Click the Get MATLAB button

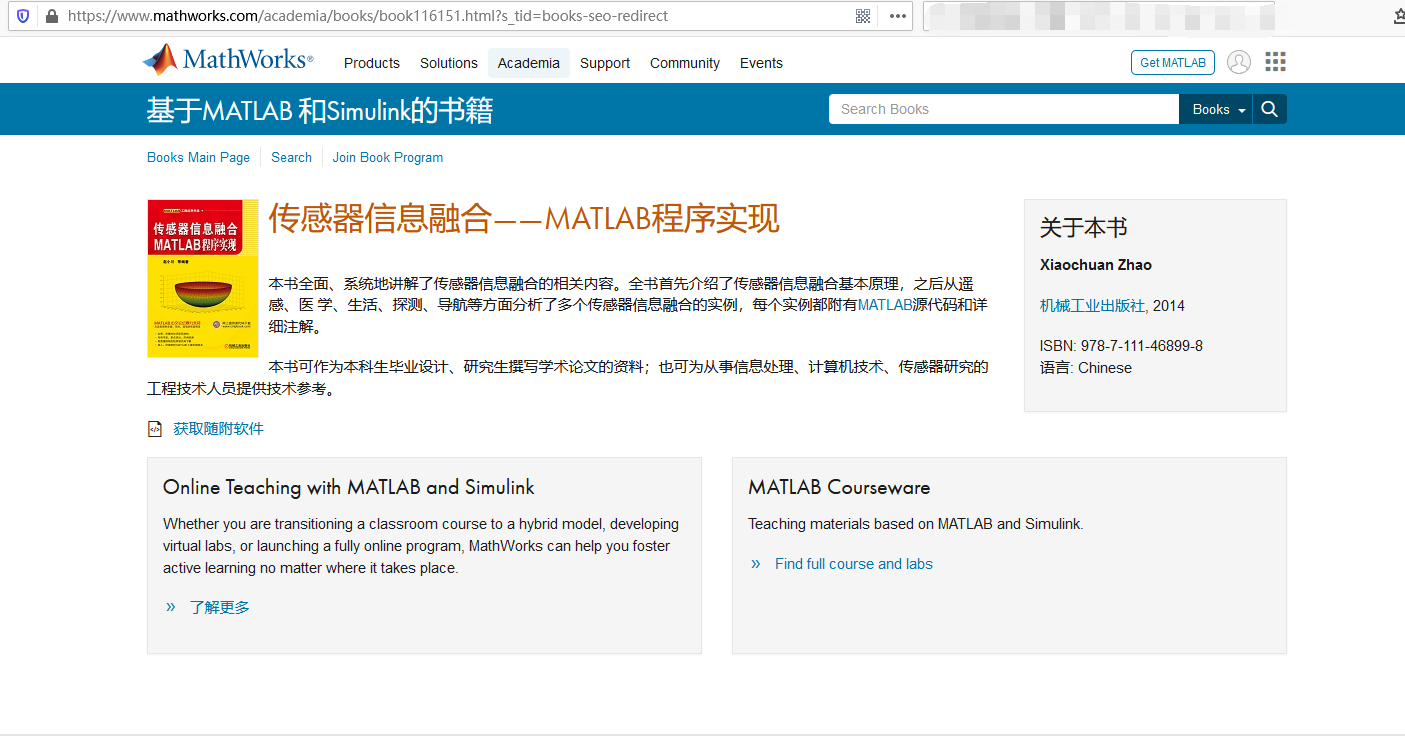pyautogui.click(x=1172, y=61)
